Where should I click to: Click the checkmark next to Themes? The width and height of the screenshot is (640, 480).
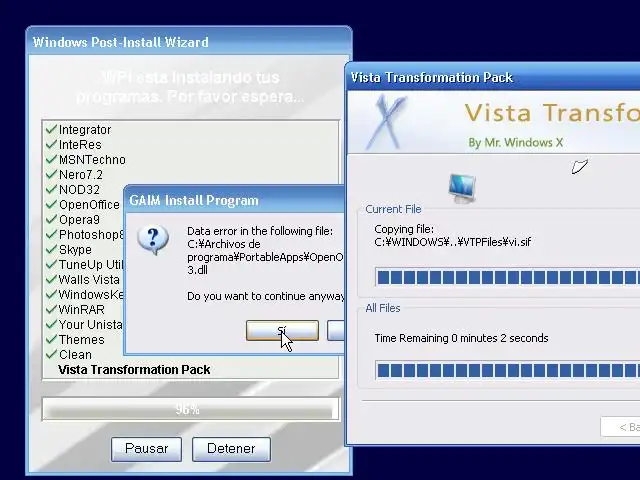(x=51, y=340)
